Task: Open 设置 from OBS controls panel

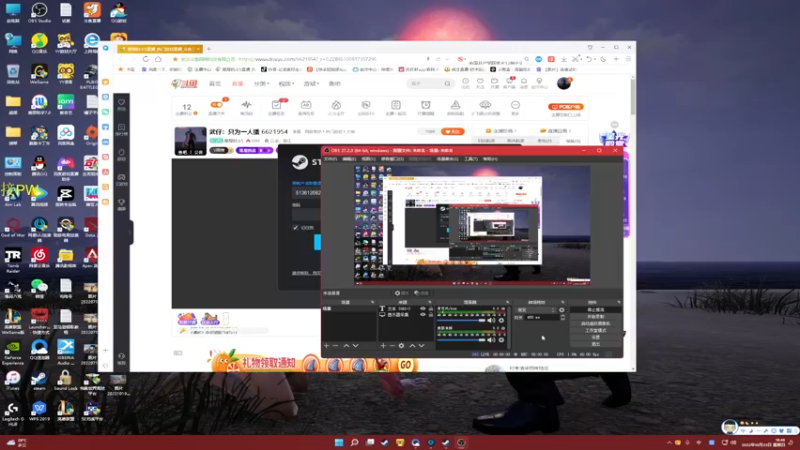Action: (595, 337)
